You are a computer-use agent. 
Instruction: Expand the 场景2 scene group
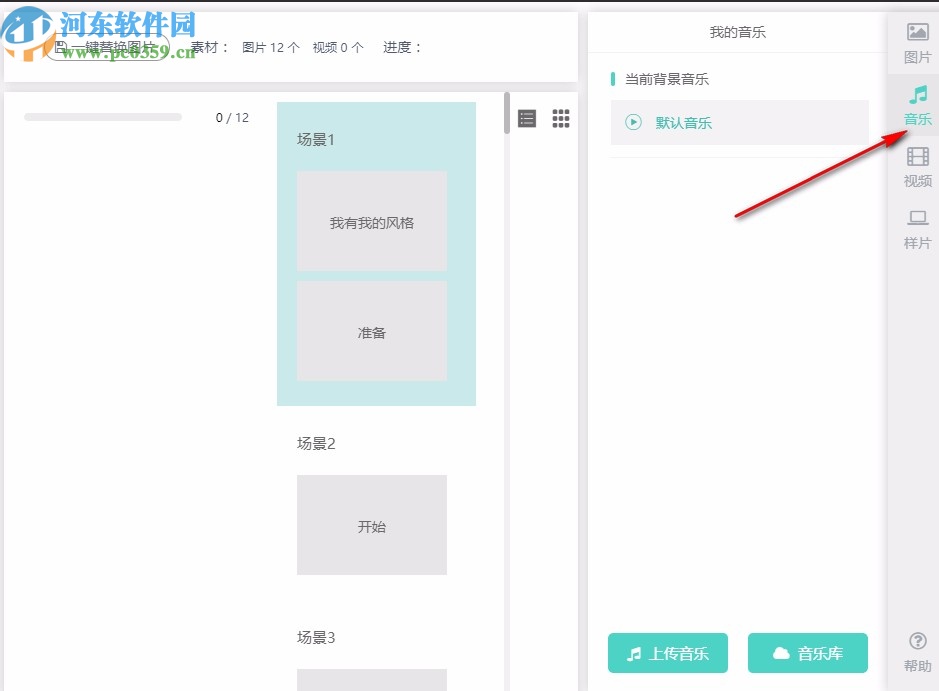click(314, 443)
